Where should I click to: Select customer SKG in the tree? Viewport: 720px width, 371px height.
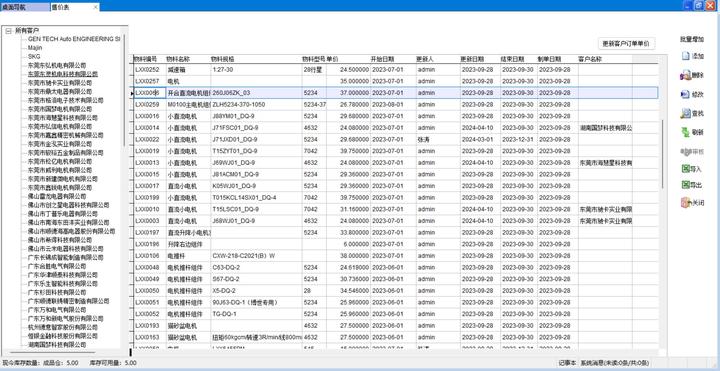(34, 56)
